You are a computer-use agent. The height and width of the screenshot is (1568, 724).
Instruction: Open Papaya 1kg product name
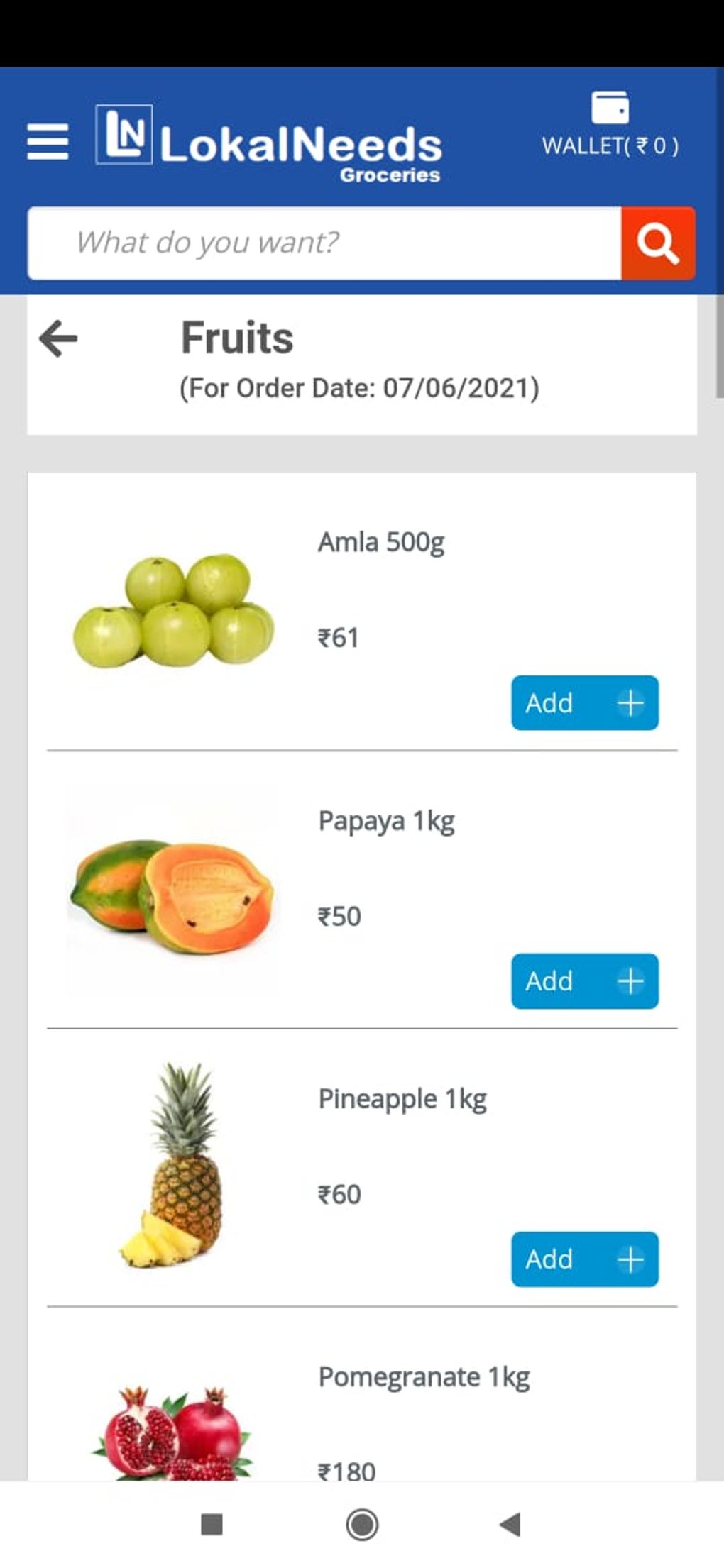(x=386, y=822)
